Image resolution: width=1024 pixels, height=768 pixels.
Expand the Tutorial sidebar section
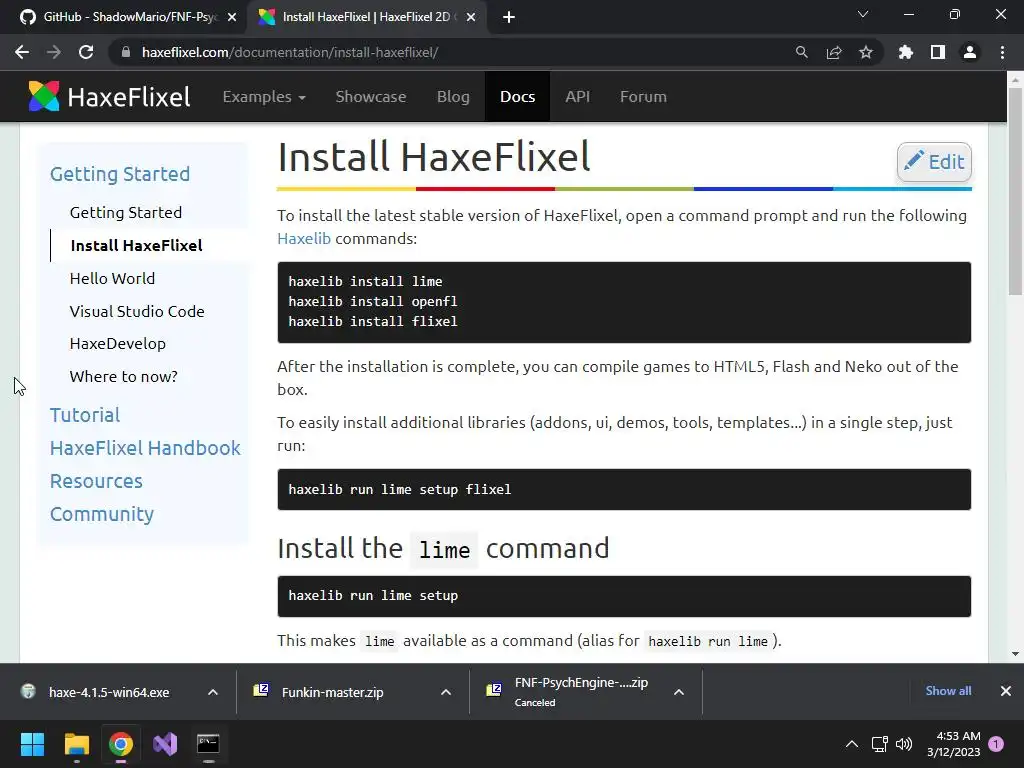[85, 415]
